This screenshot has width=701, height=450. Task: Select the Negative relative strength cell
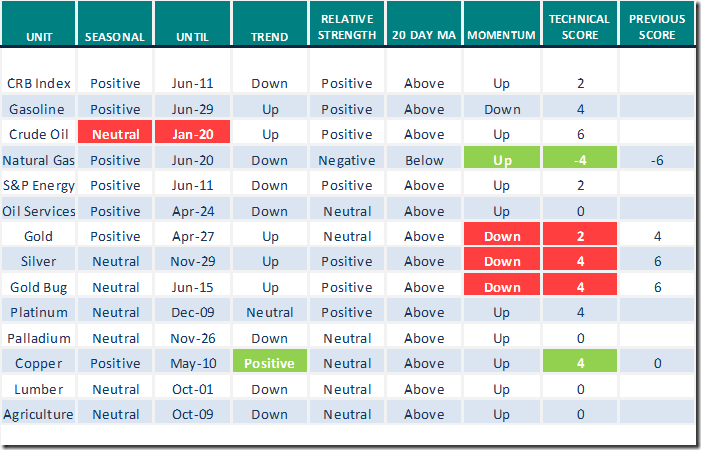point(347,160)
